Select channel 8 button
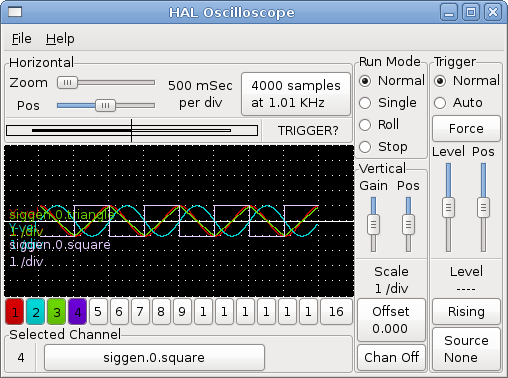 tap(161, 312)
